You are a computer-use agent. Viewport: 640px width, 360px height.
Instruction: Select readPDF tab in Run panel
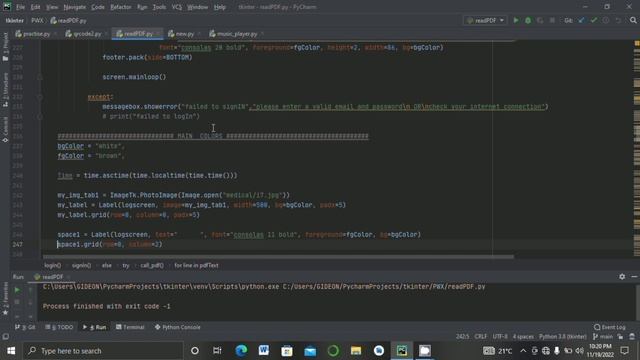tap(52, 277)
